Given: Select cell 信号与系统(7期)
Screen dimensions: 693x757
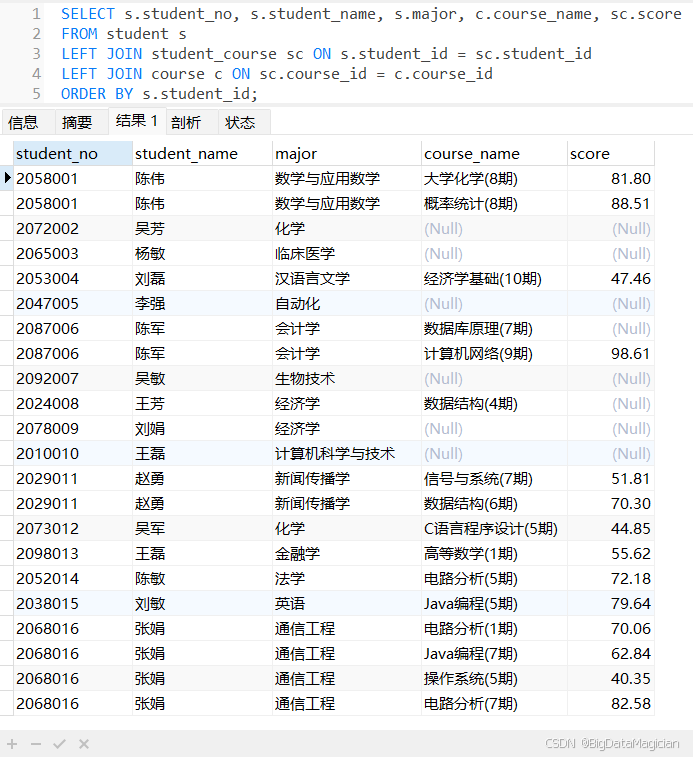Looking at the screenshot, I should [x=494, y=478].
